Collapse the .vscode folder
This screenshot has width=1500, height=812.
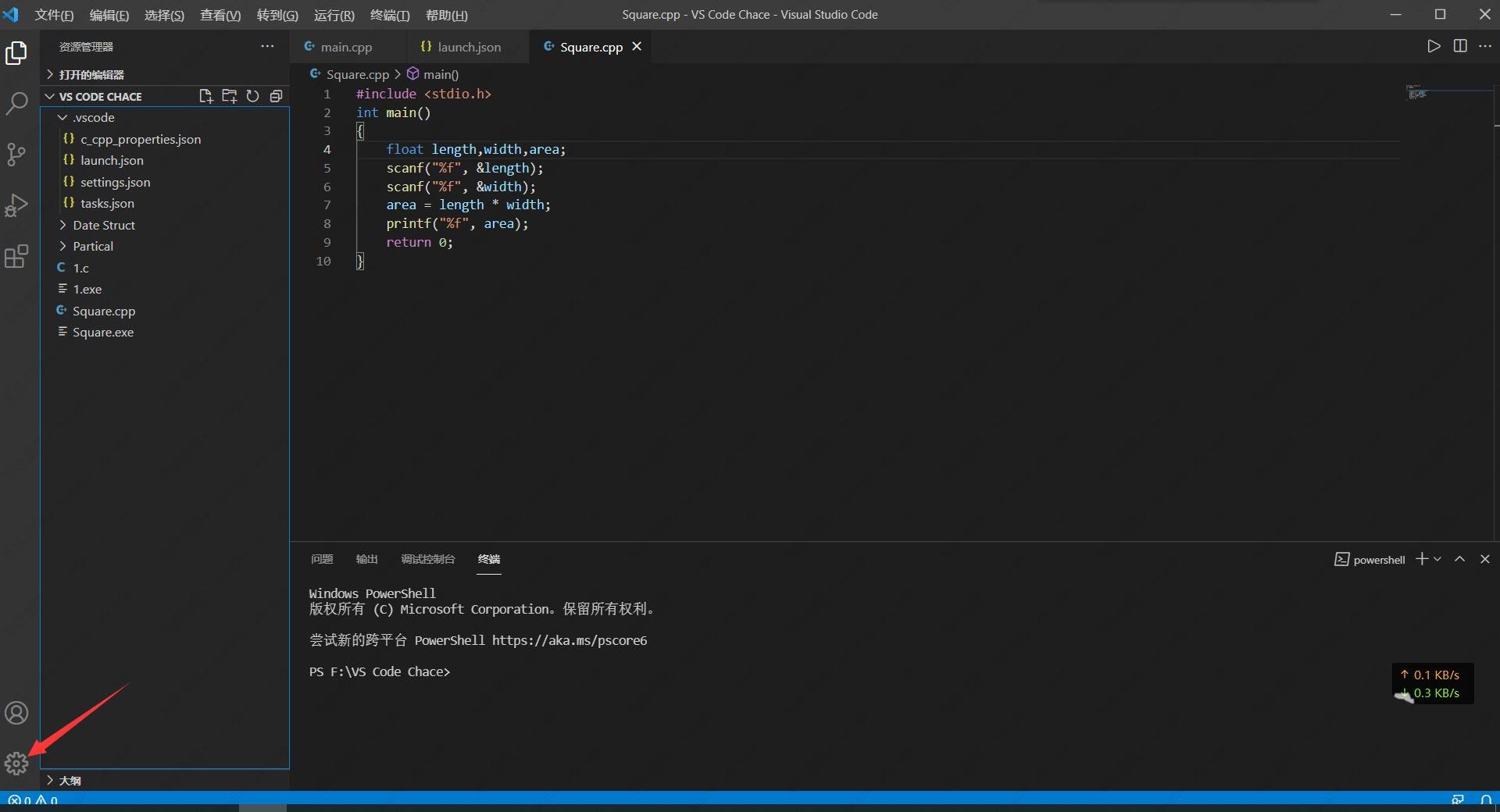(93, 117)
